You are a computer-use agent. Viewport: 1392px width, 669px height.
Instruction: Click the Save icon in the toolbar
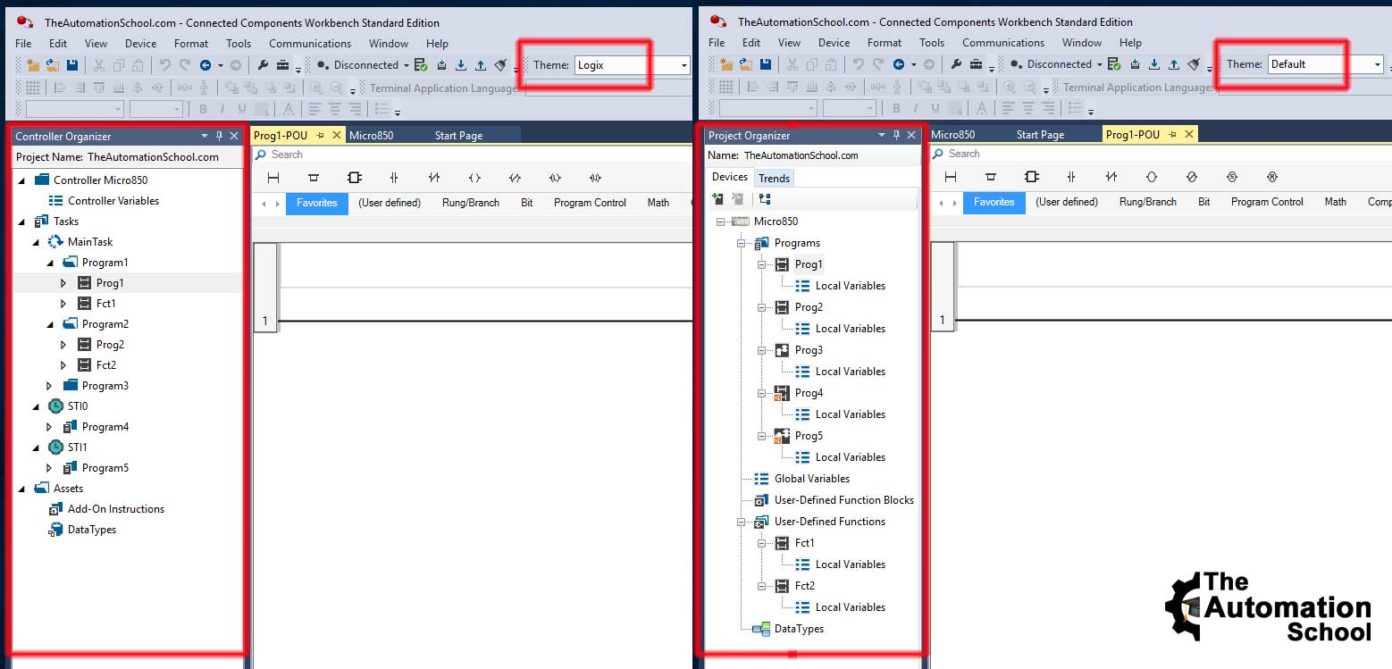pos(72,63)
